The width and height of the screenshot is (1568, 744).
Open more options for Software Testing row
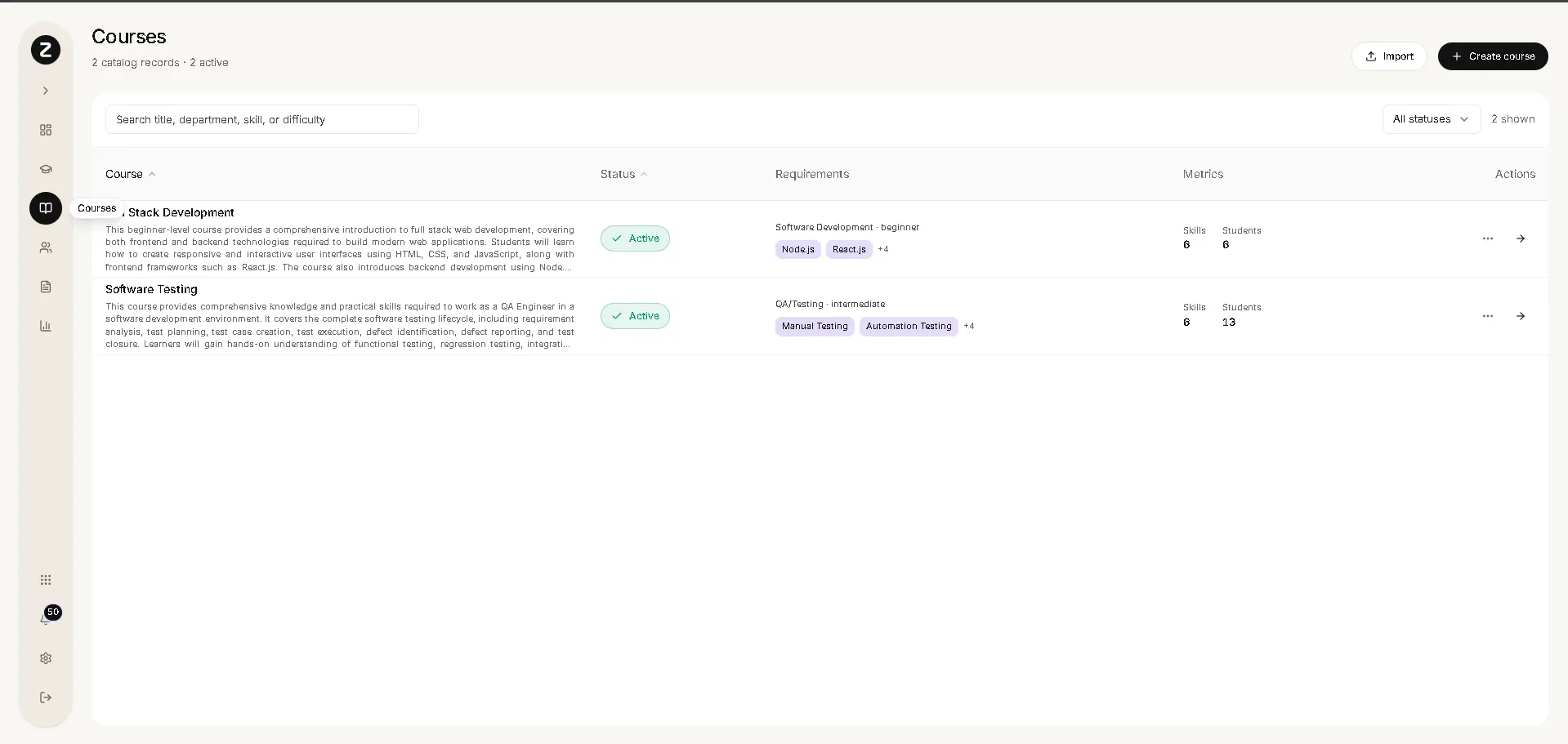[1488, 316]
